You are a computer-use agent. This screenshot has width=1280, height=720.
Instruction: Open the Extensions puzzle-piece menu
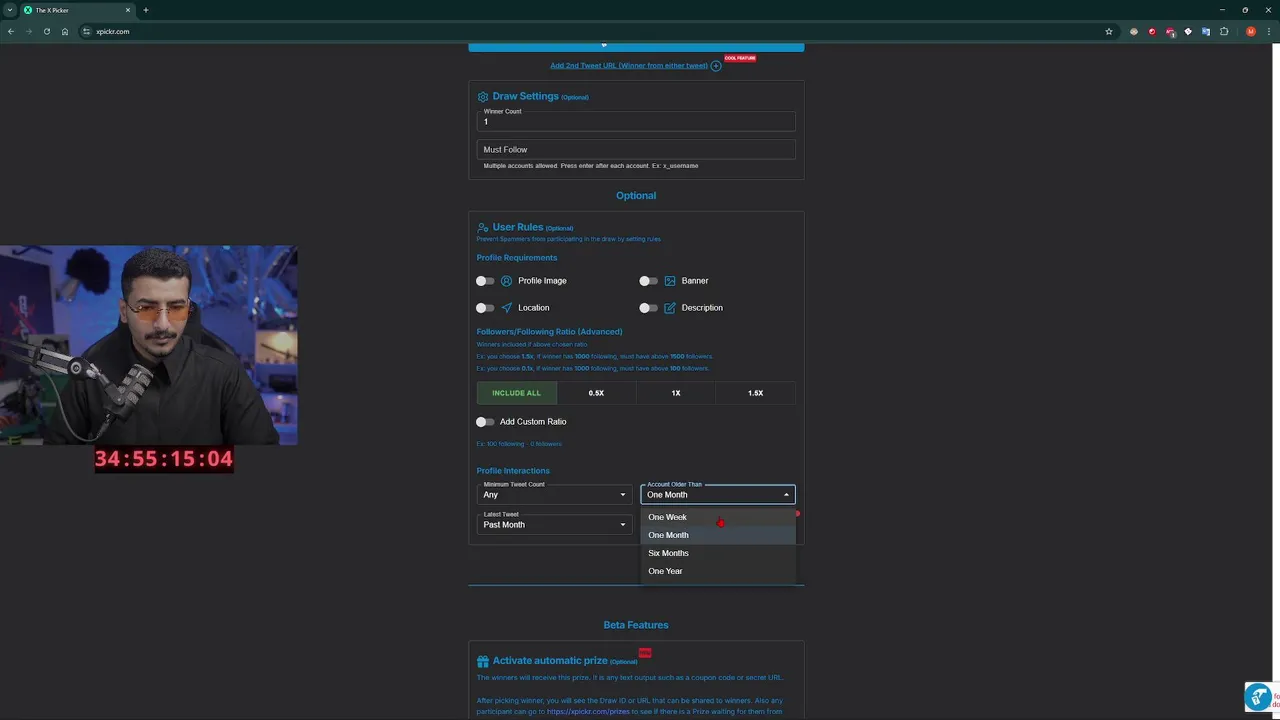tap(1224, 31)
